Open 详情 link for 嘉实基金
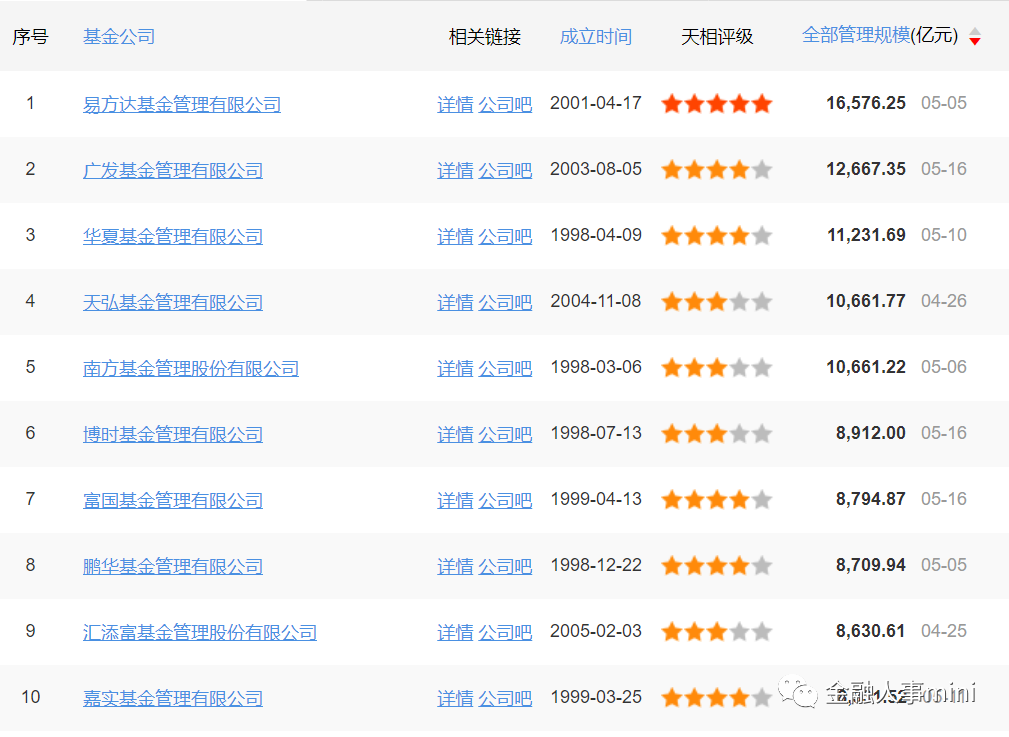This screenshot has height=737, width=1009. coord(455,698)
